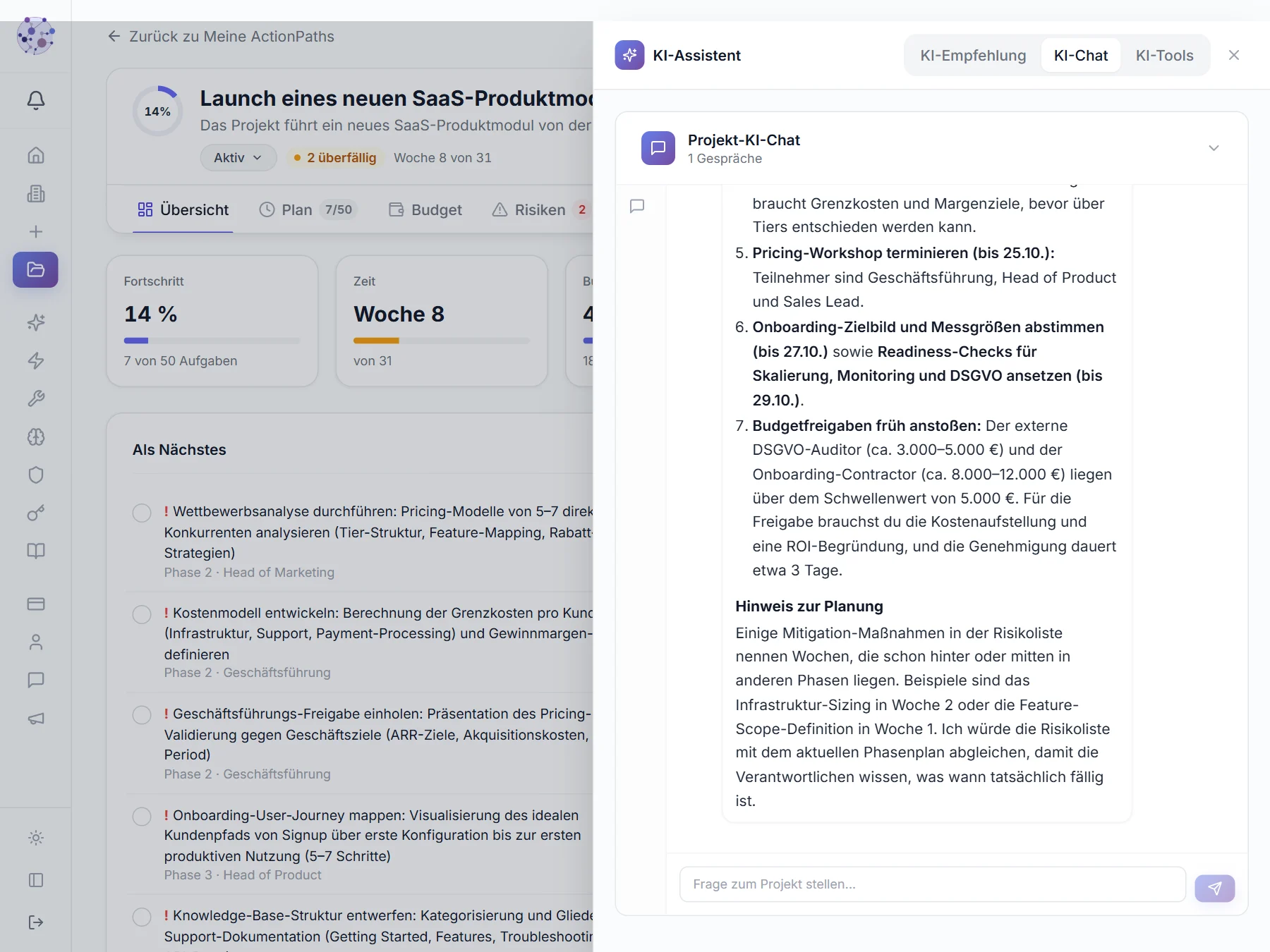
Task: Check the Knowledge-Base-Struktur entwerfen task circle
Action: 142,917
